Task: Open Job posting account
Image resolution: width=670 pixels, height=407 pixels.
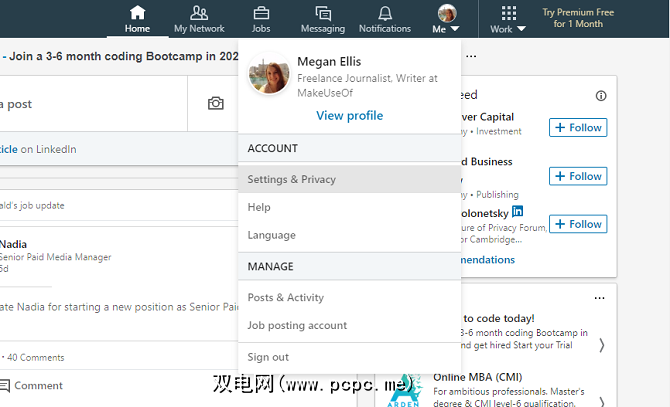Action: coord(350,325)
